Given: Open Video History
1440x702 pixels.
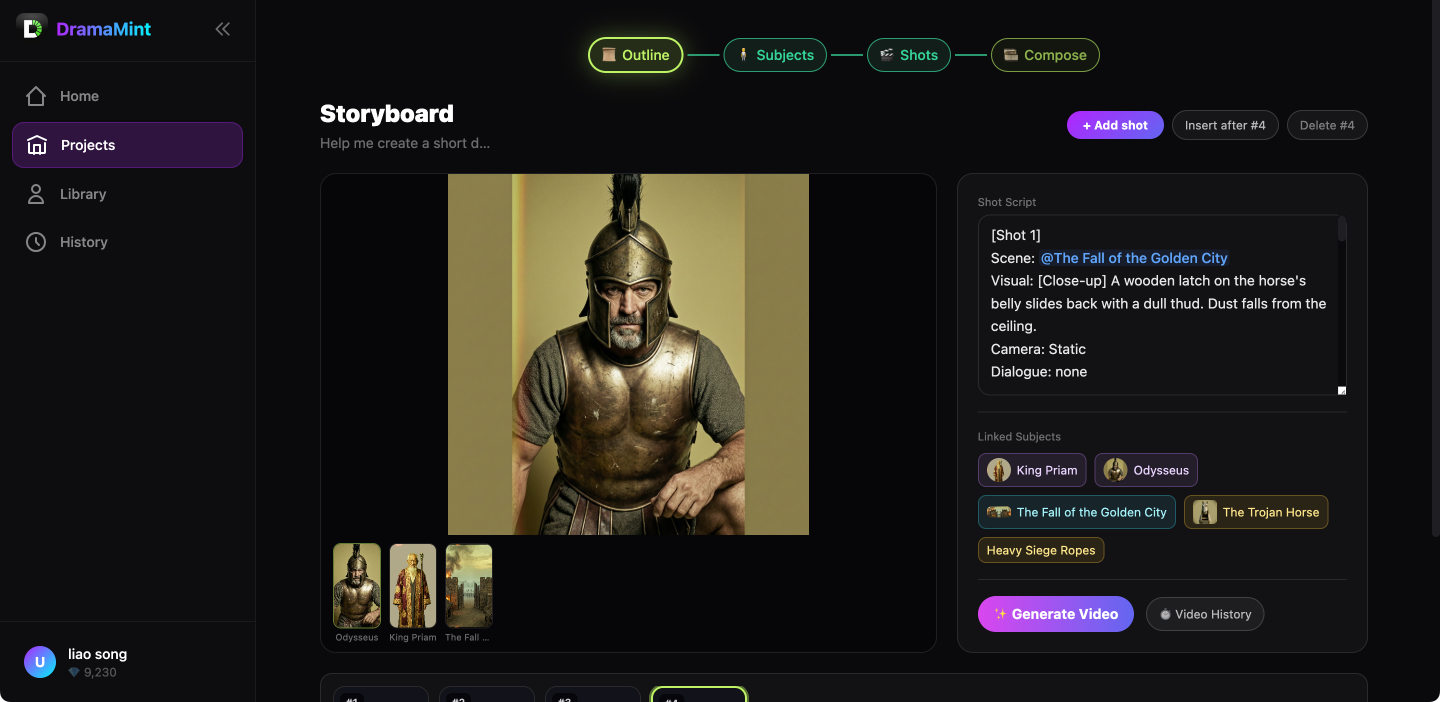Looking at the screenshot, I should [1205, 614].
